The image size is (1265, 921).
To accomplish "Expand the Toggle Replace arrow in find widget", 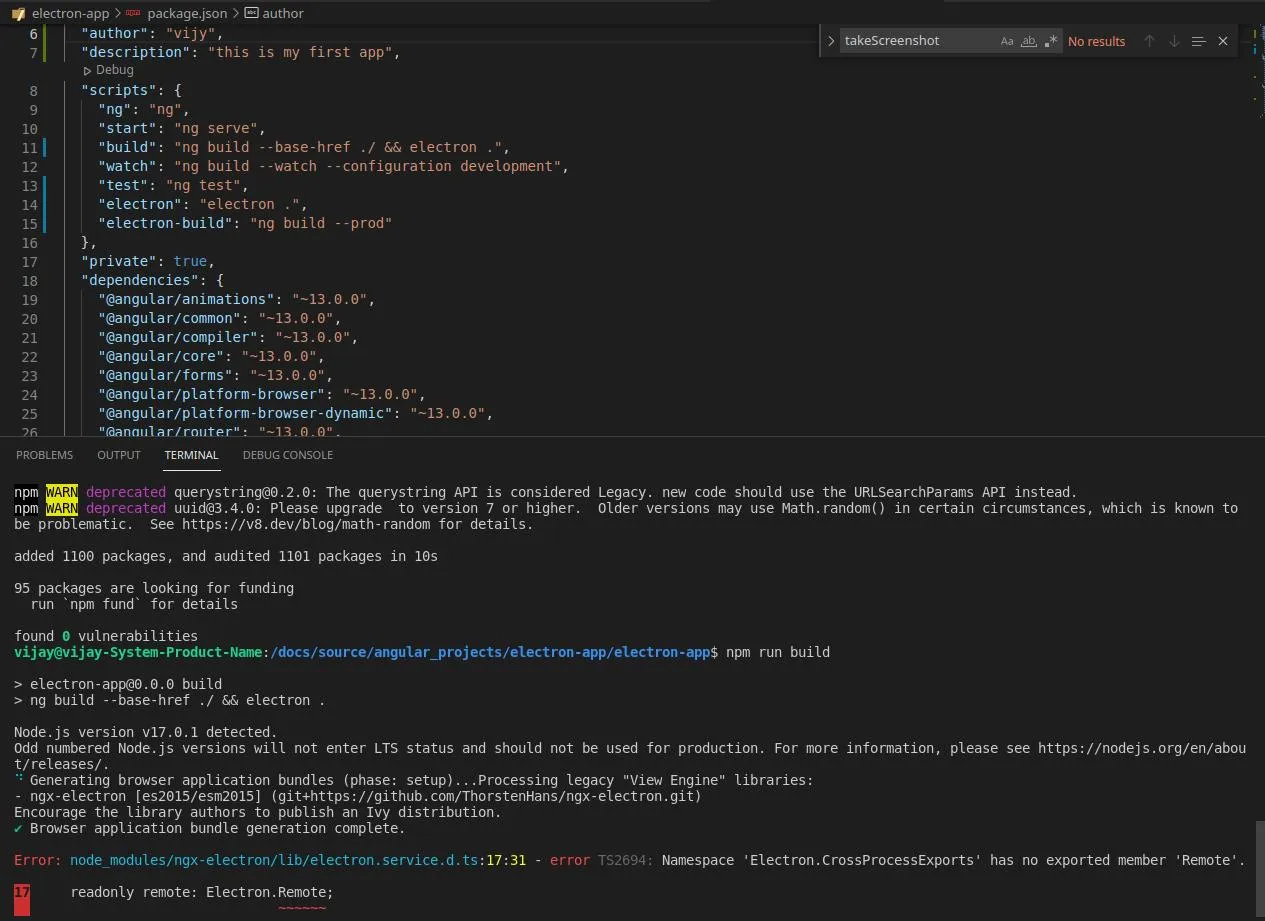I will [x=831, y=41].
